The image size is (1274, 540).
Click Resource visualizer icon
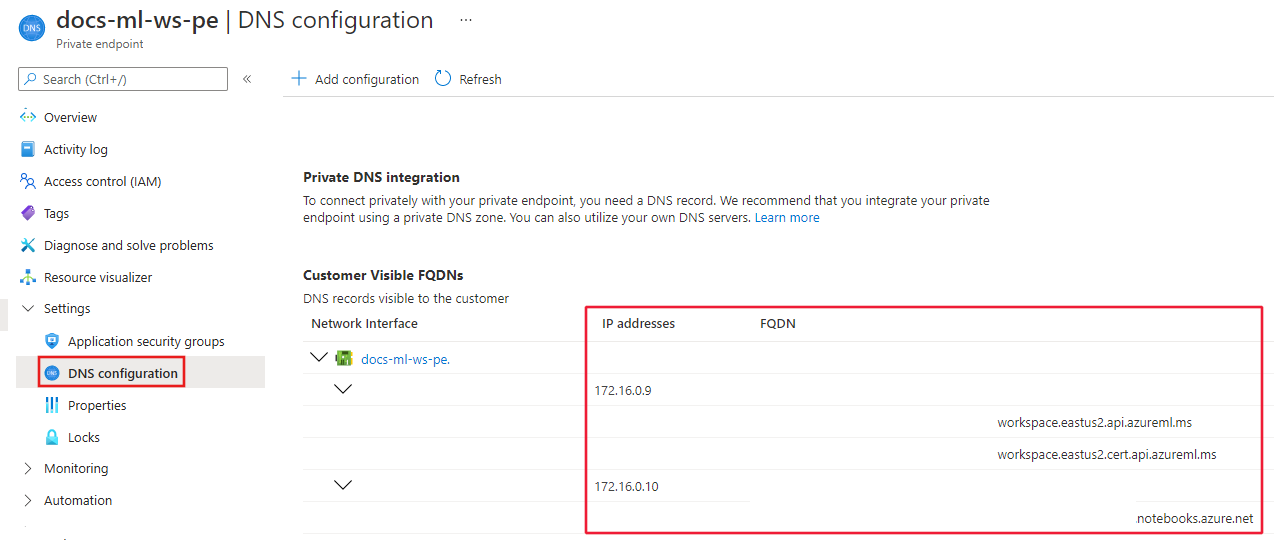pyautogui.click(x=28, y=277)
